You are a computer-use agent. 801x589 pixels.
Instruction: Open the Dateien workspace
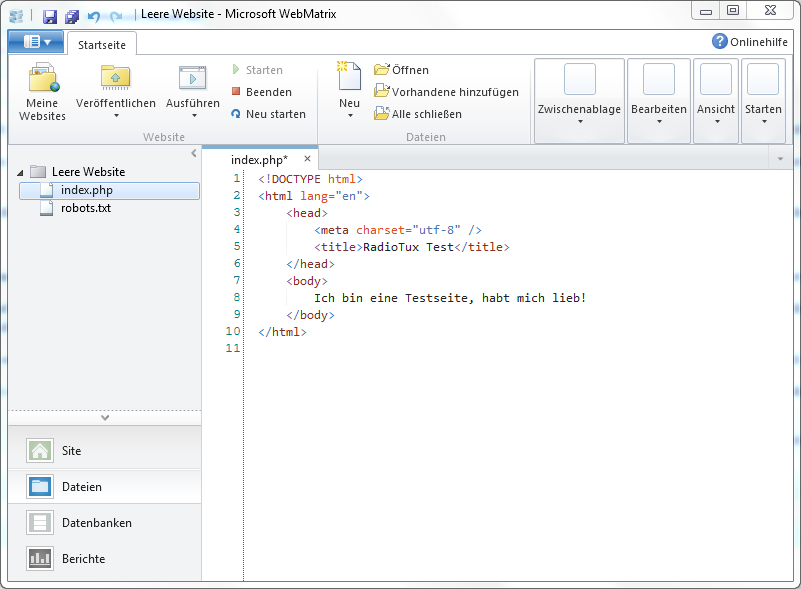(x=105, y=486)
